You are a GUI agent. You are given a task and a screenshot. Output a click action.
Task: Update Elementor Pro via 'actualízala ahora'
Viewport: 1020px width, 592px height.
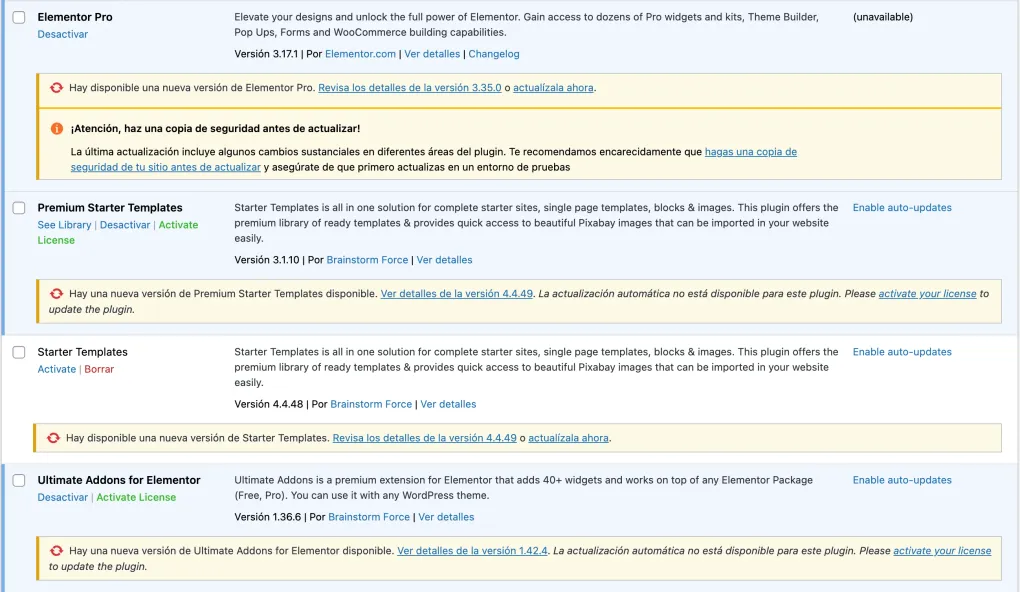(x=553, y=87)
